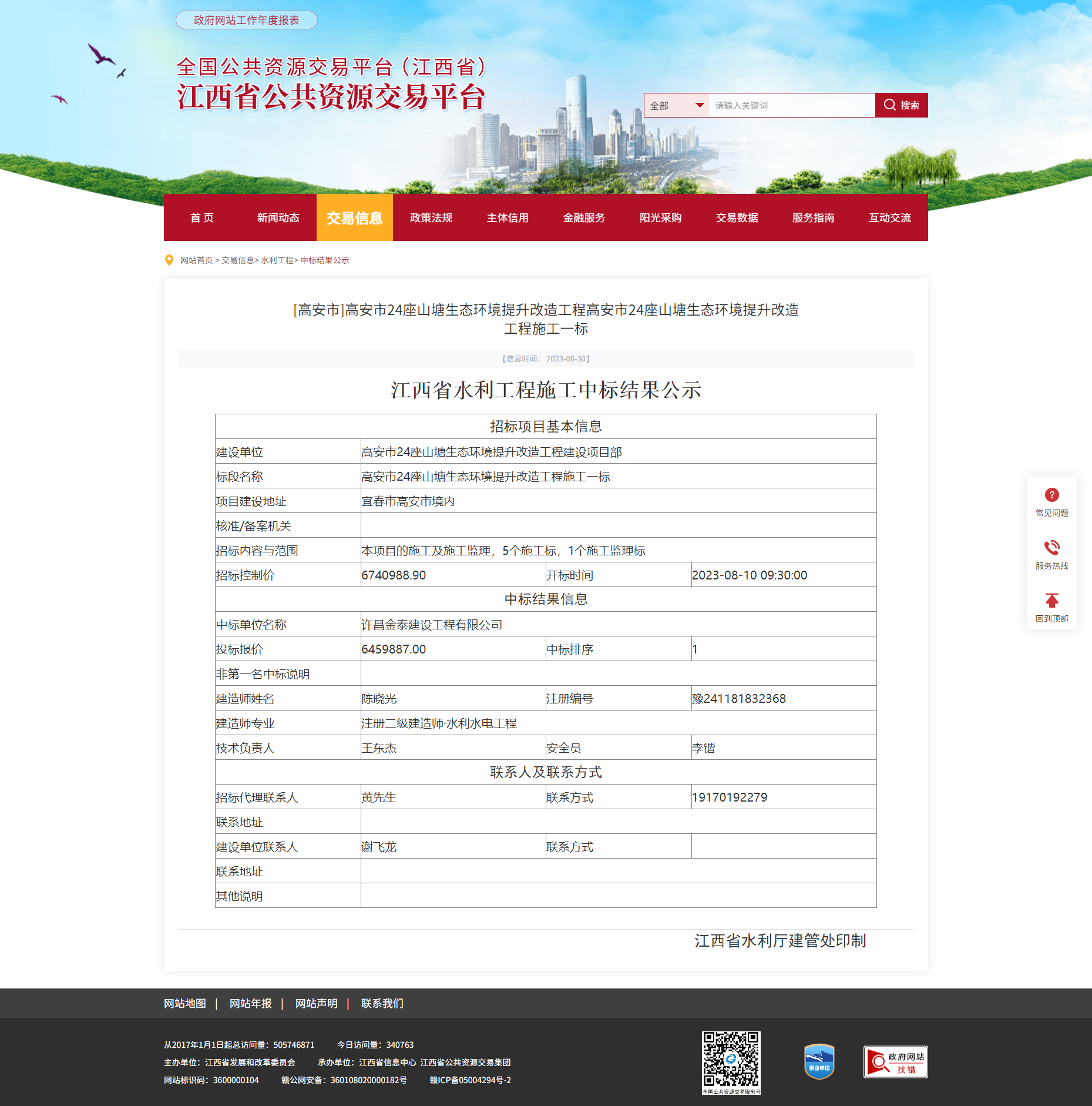Image resolution: width=1092 pixels, height=1106 pixels.
Task: Click the 江西省公共资源交易平台 site title
Action: 331,97
